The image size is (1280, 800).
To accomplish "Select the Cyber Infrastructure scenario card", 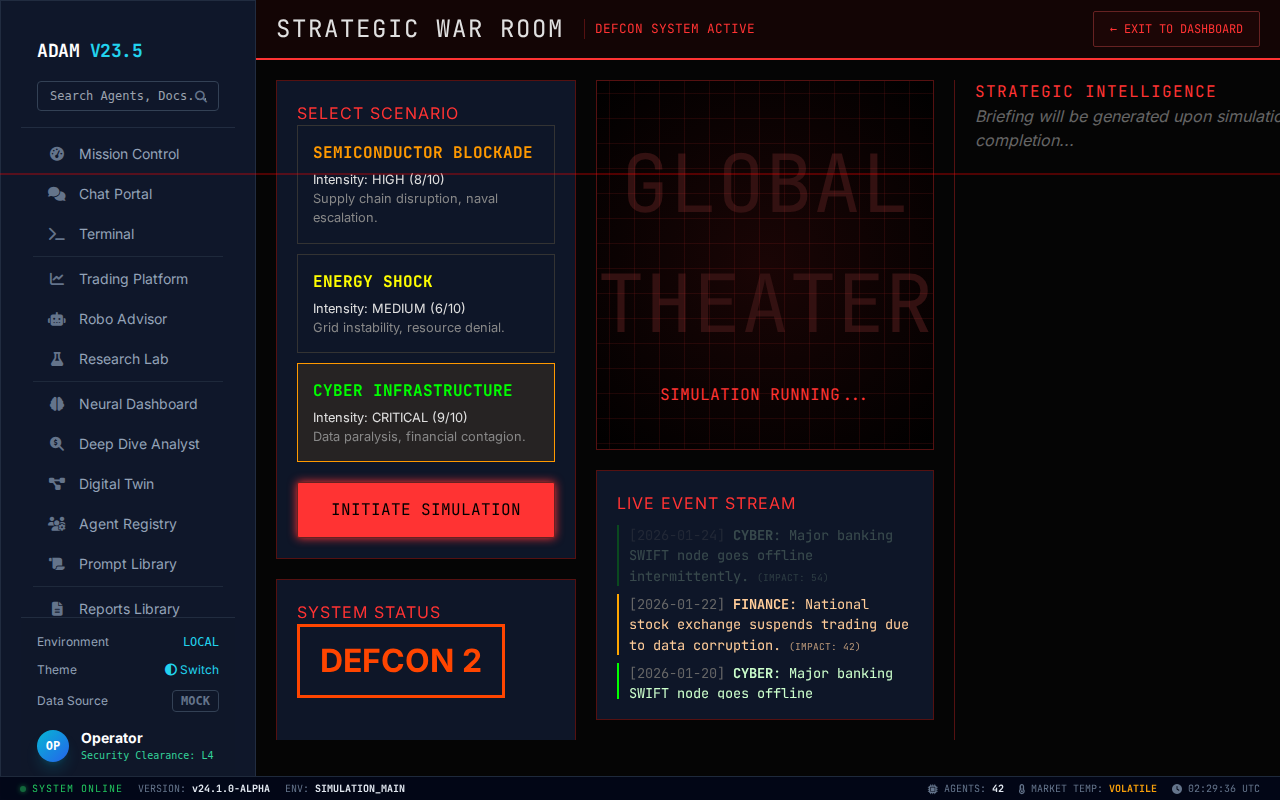I will 425,412.
